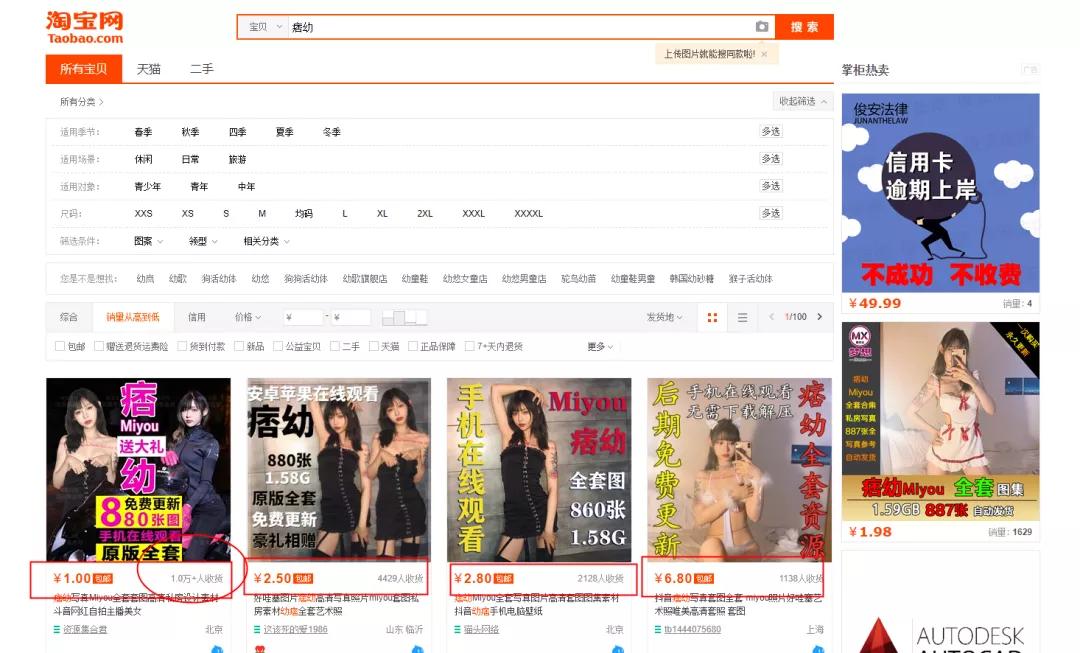This screenshot has height=653, width=1080.
Task: Select the 青少年 audience filter
Action: tap(147, 186)
